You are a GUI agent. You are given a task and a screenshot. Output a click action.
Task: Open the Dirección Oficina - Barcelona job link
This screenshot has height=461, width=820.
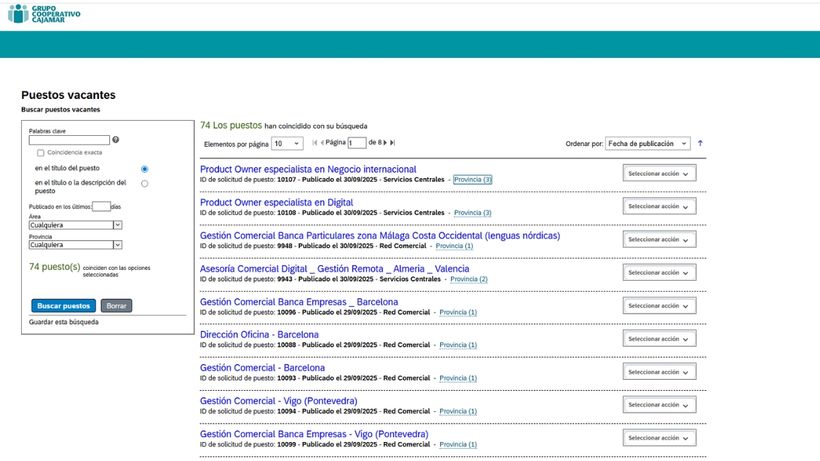coord(259,334)
